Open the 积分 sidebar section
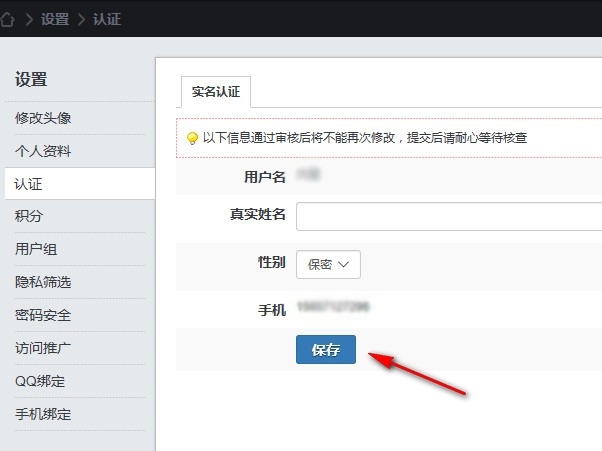 click(x=30, y=217)
